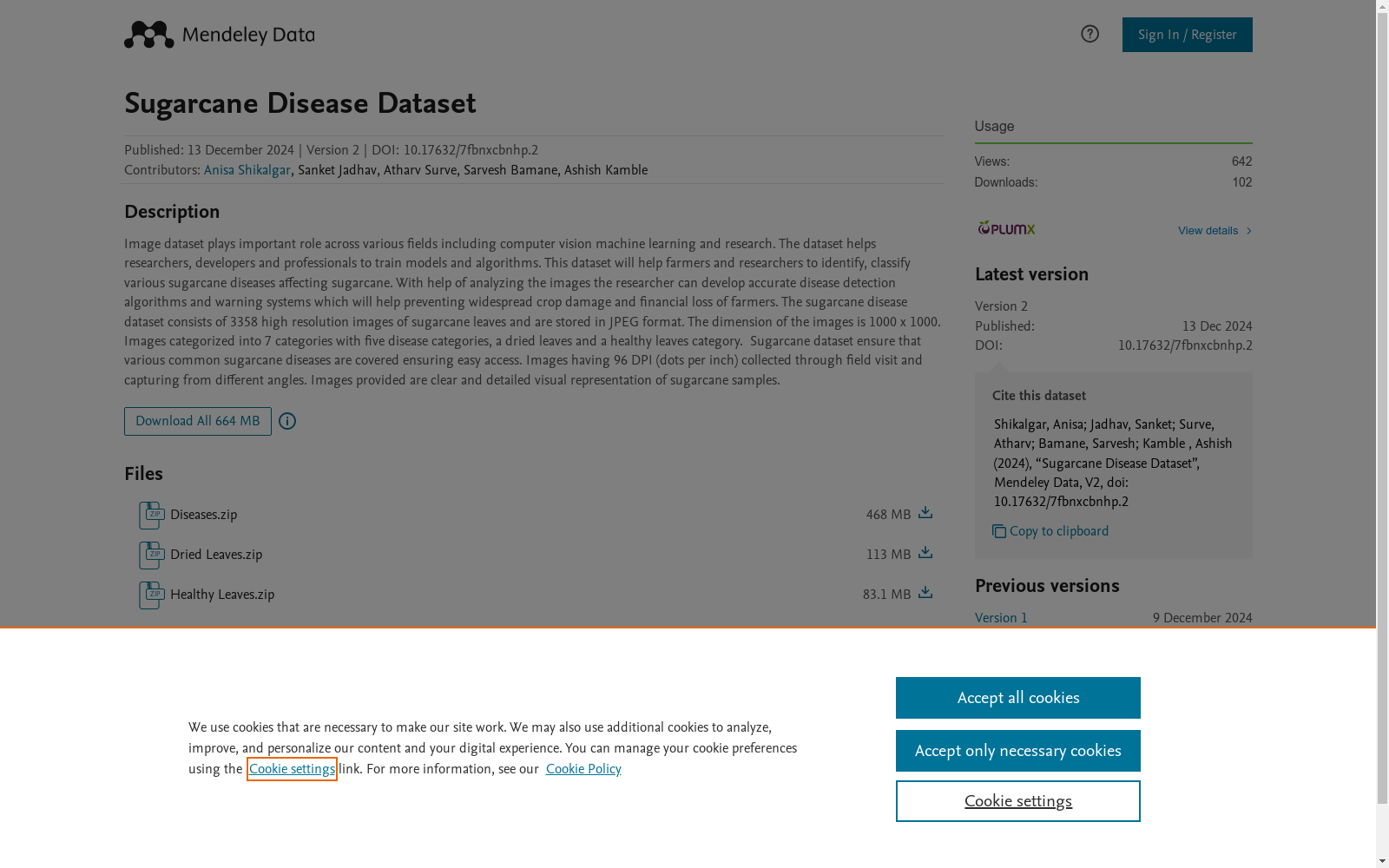Click the Cite this dataset heading

point(1039,396)
